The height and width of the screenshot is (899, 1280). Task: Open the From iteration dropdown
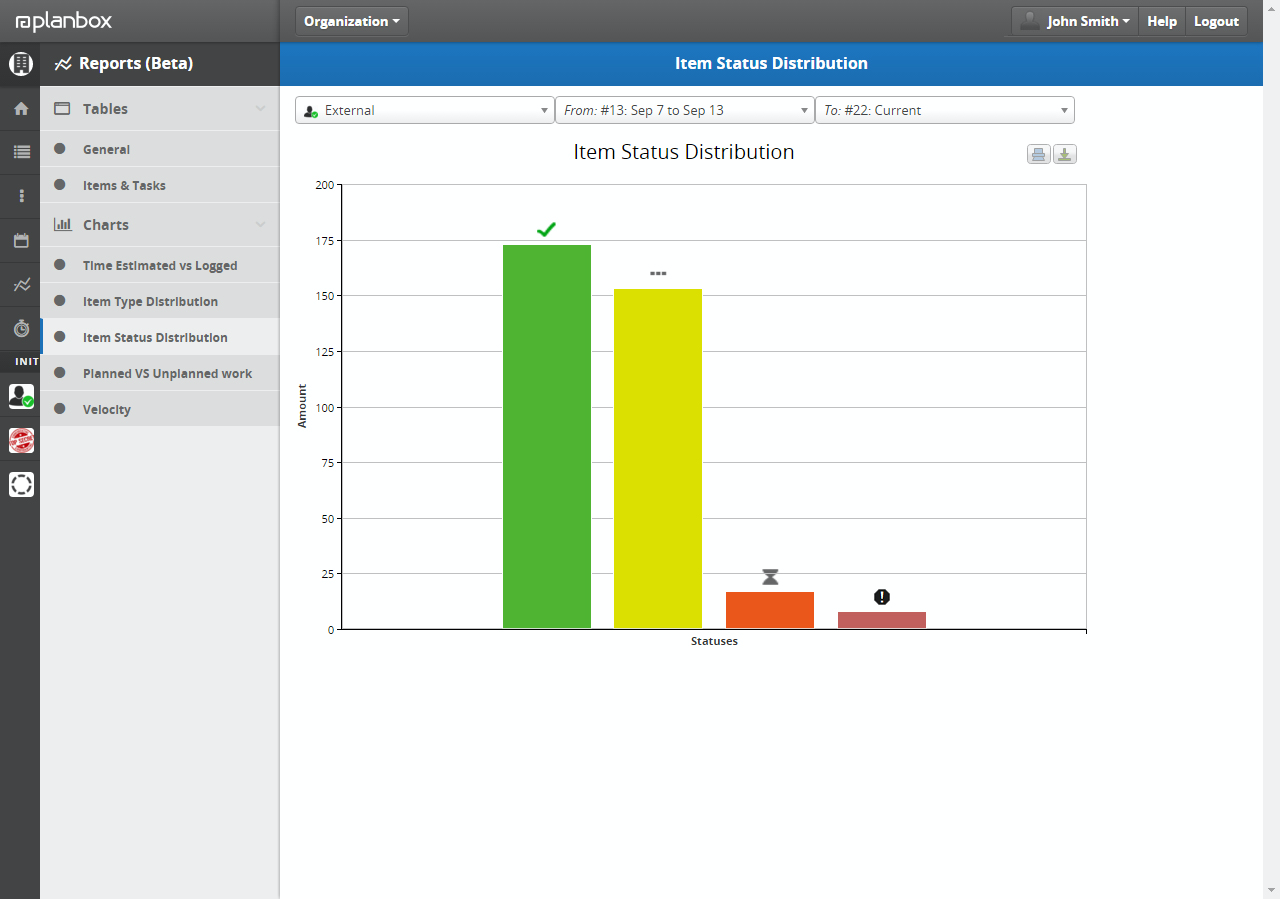(685, 110)
